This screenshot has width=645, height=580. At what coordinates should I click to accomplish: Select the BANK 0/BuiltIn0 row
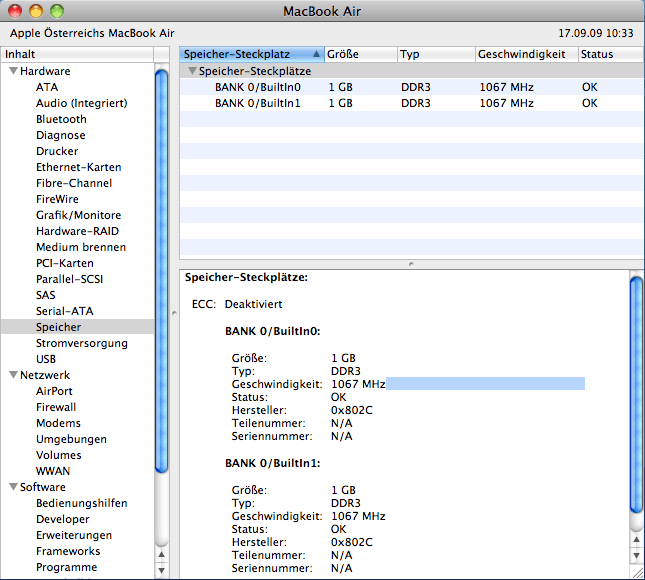[257, 87]
